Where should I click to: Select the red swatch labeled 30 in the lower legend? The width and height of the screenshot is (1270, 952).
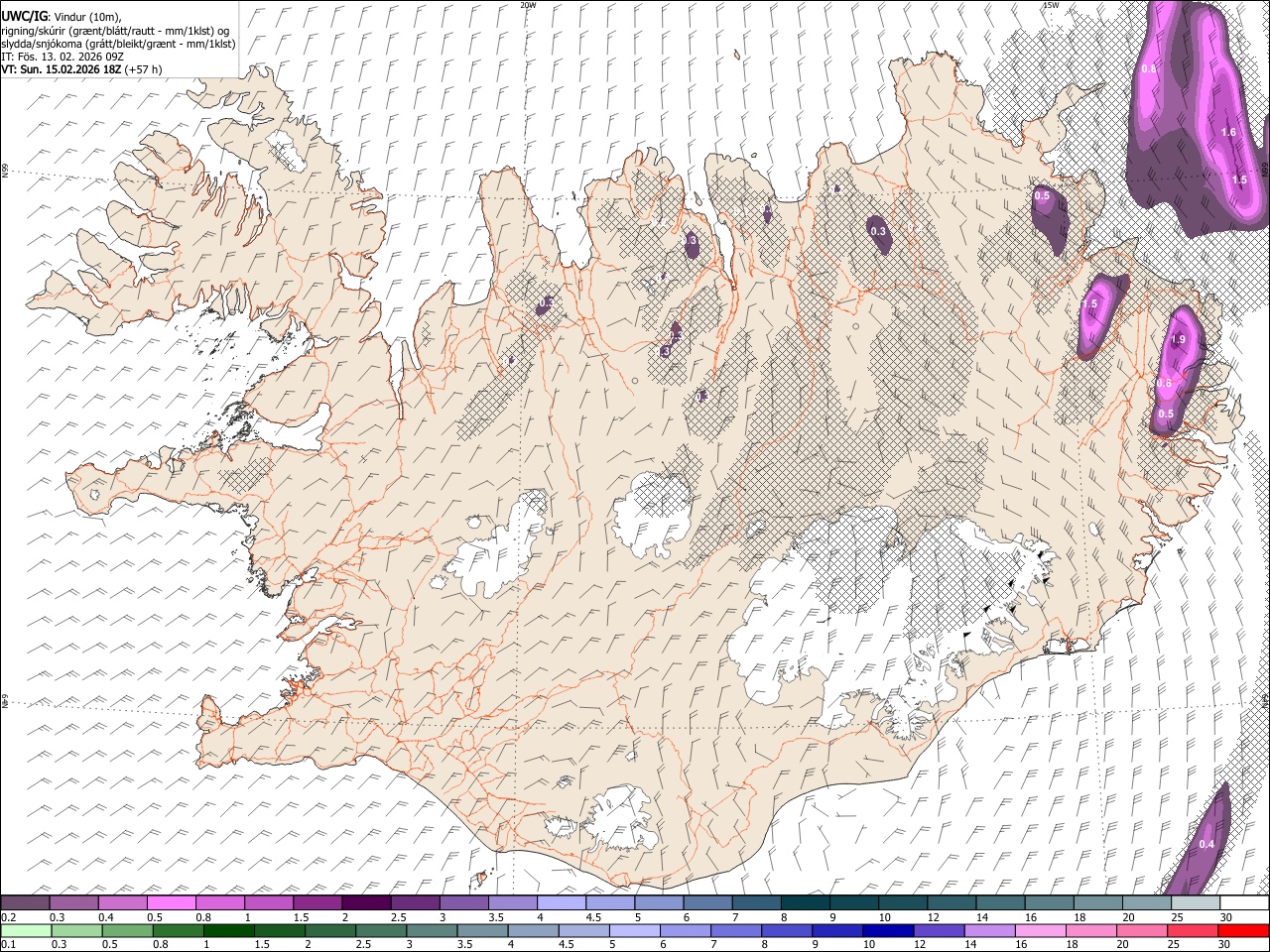coord(1242,931)
